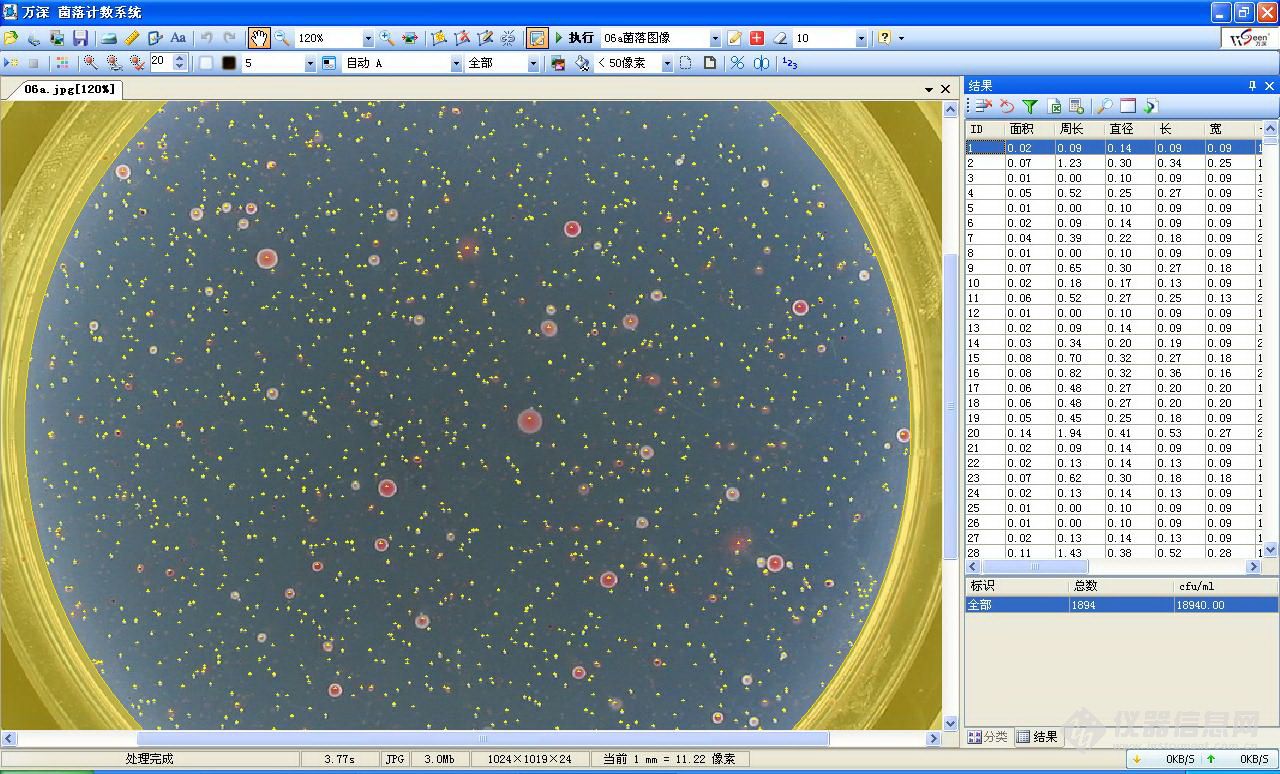
Task: Open the yellow question mark help icon
Action: pos(884,38)
